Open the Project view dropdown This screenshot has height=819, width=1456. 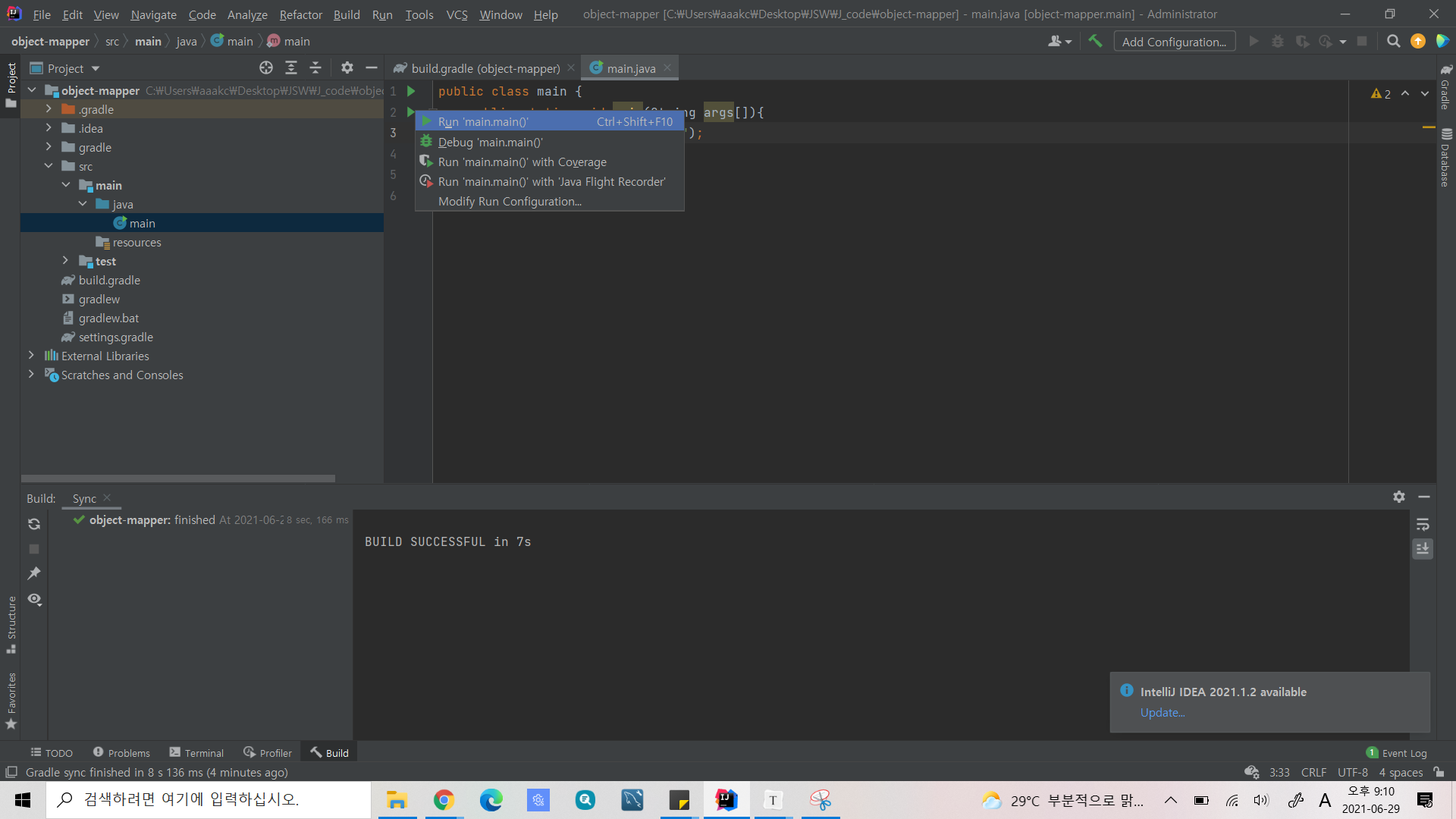pos(96,68)
